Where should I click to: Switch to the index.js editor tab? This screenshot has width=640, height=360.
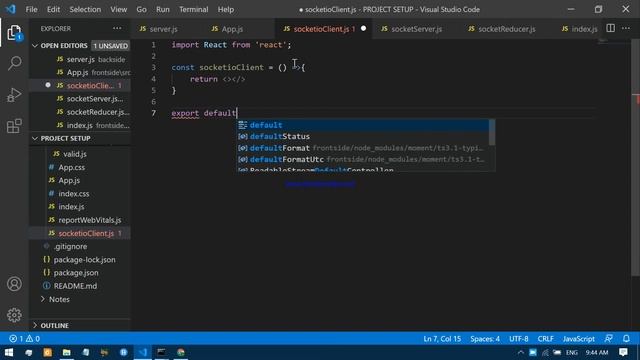584,29
